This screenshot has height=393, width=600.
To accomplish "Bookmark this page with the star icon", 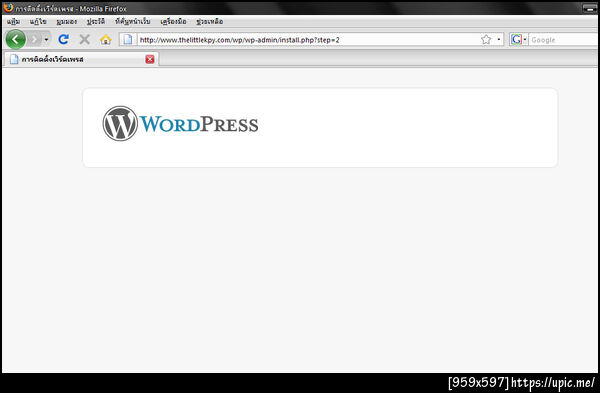I will (x=486, y=39).
